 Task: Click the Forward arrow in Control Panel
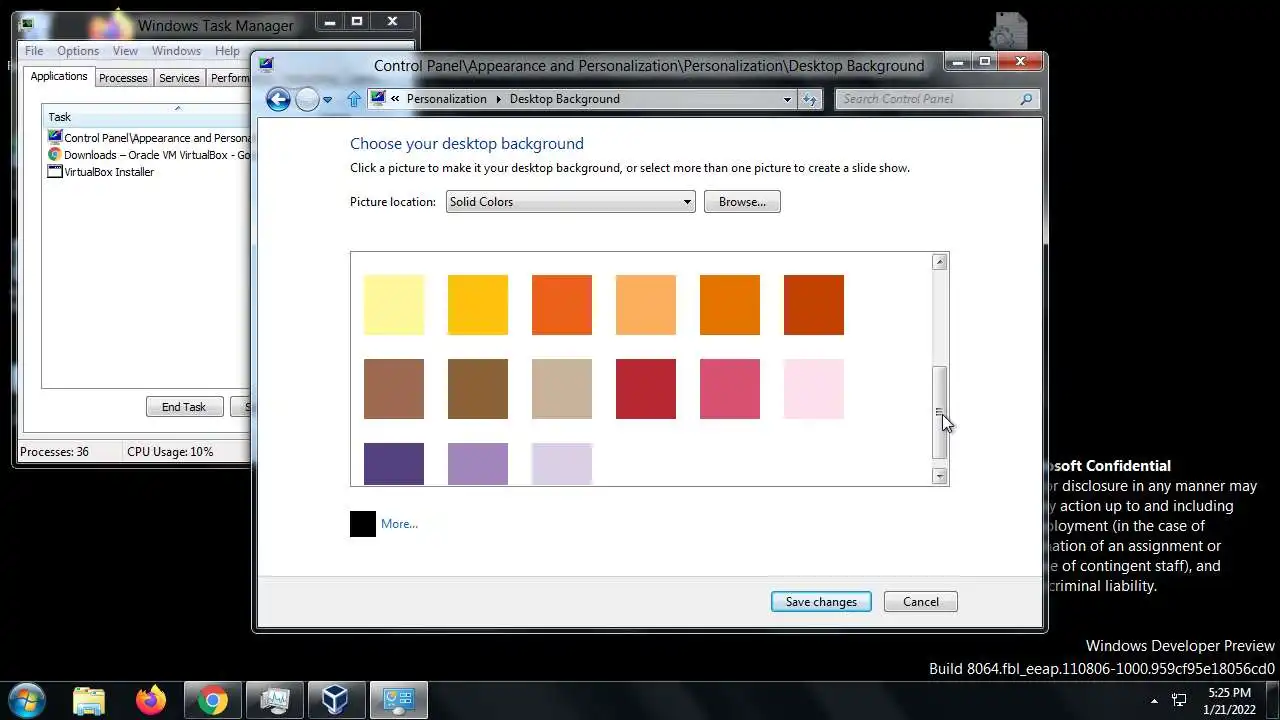[x=307, y=99]
